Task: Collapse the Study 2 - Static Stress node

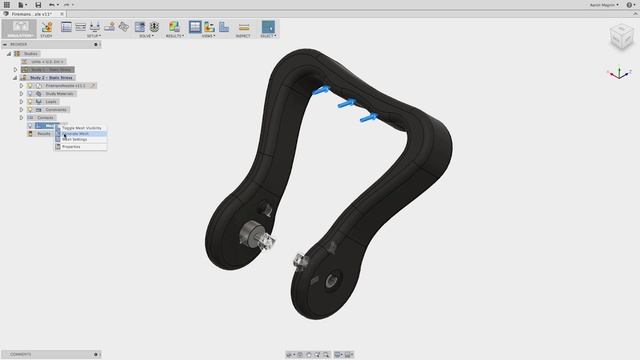Action: coord(15,78)
